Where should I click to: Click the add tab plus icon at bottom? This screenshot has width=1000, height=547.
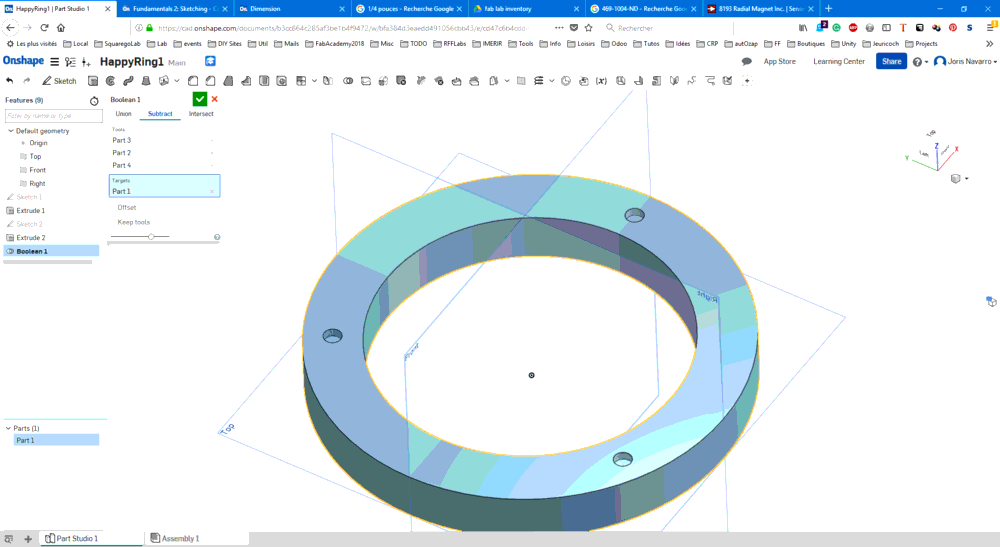(x=28, y=539)
